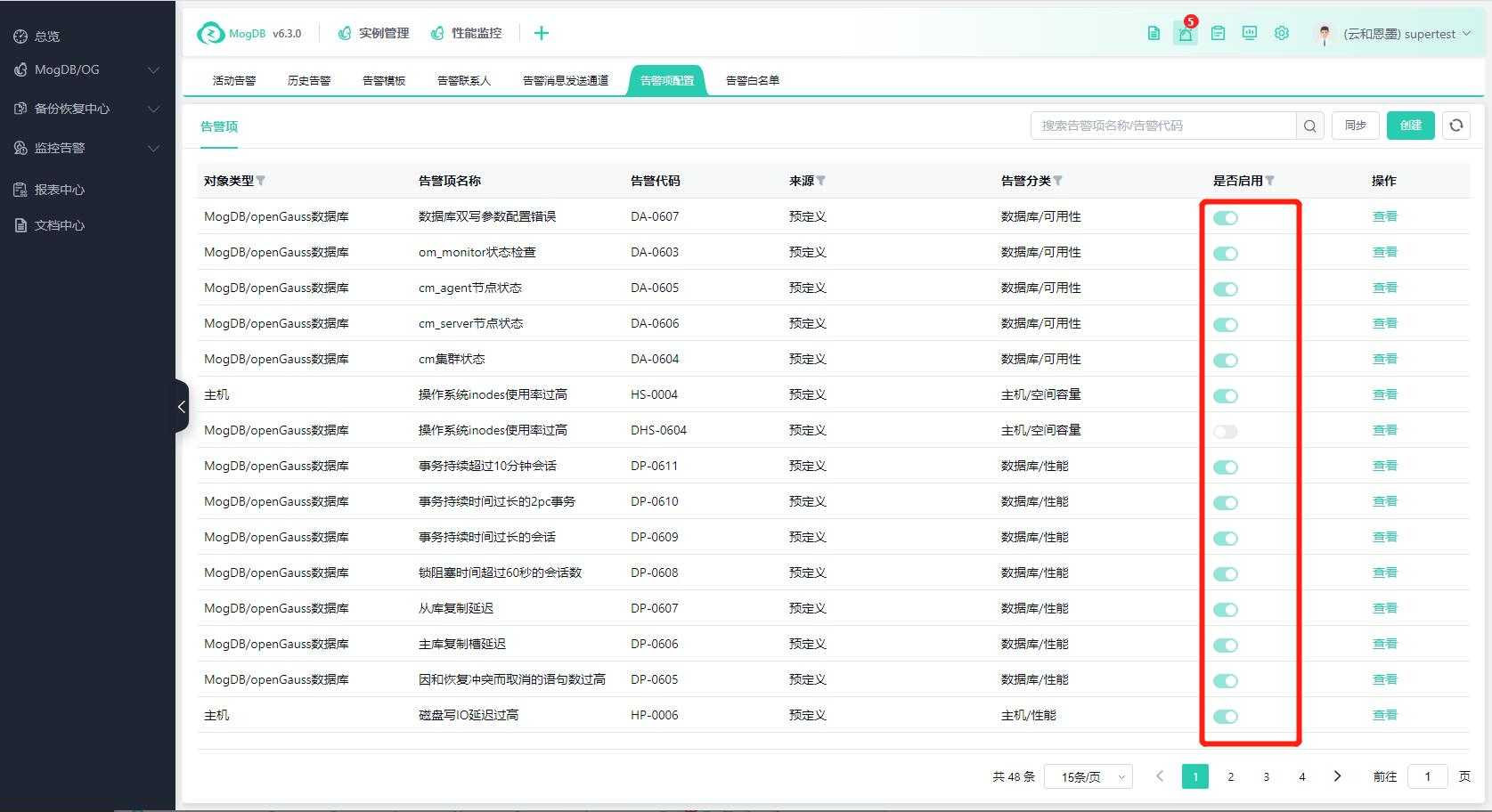Expand the MogDB/OG sidebar menu
This screenshot has width=1492, height=812.
pos(87,69)
